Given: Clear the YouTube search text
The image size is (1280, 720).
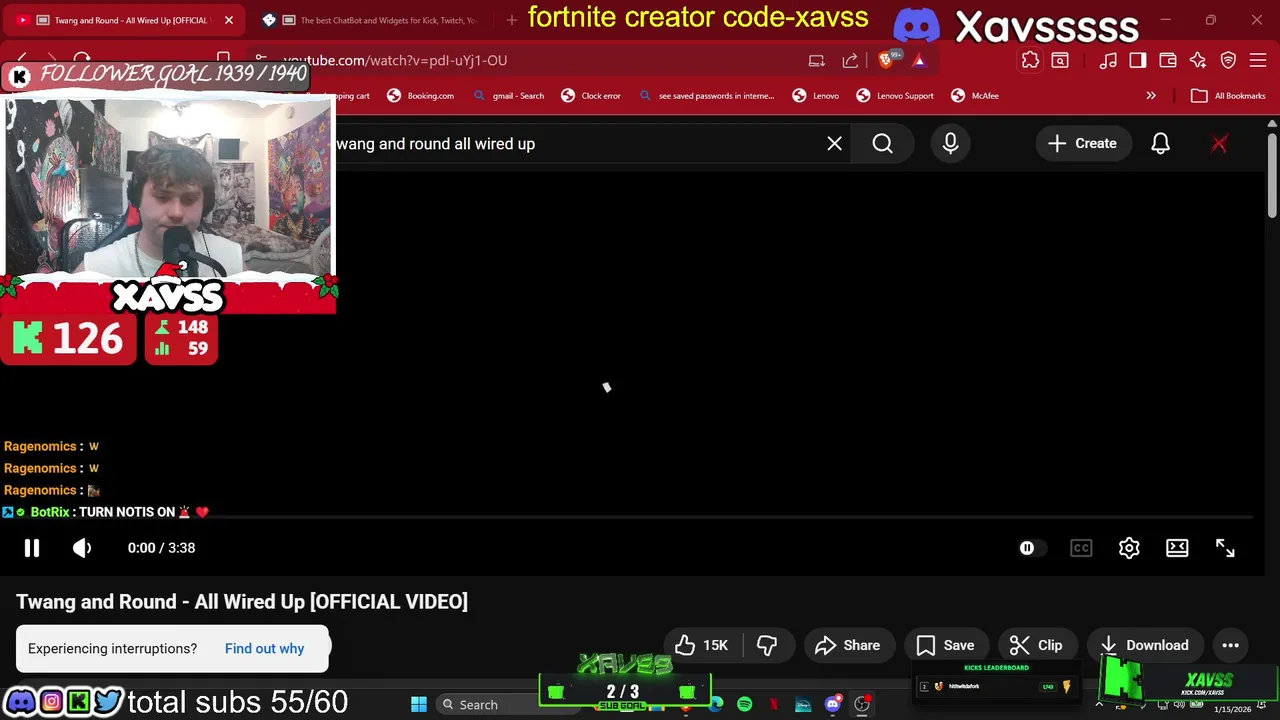Looking at the screenshot, I should pyautogui.click(x=834, y=144).
